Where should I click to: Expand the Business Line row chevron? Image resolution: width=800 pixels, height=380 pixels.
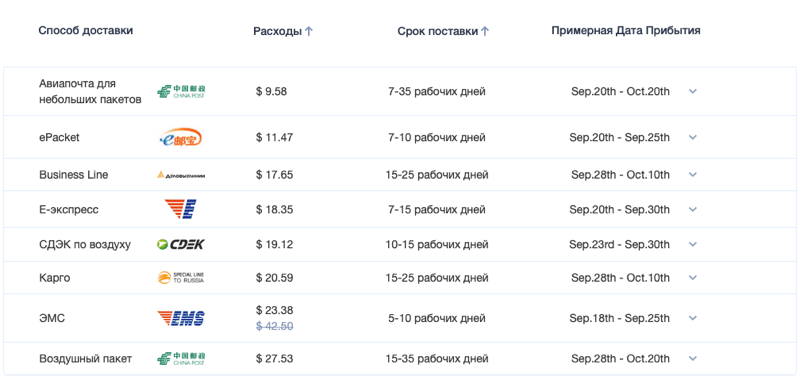click(x=692, y=174)
